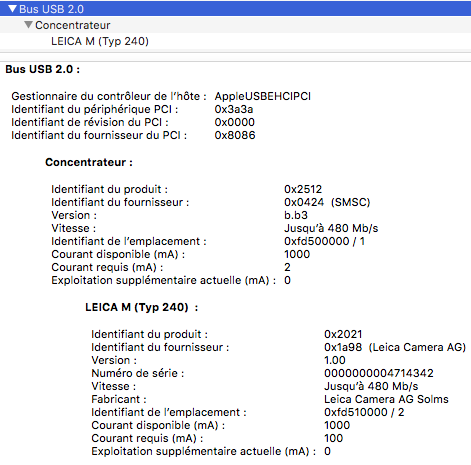Click the hub 'Courant disponible (mA)' value 1000
This screenshot has width=471, height=465.
[297, 254]
